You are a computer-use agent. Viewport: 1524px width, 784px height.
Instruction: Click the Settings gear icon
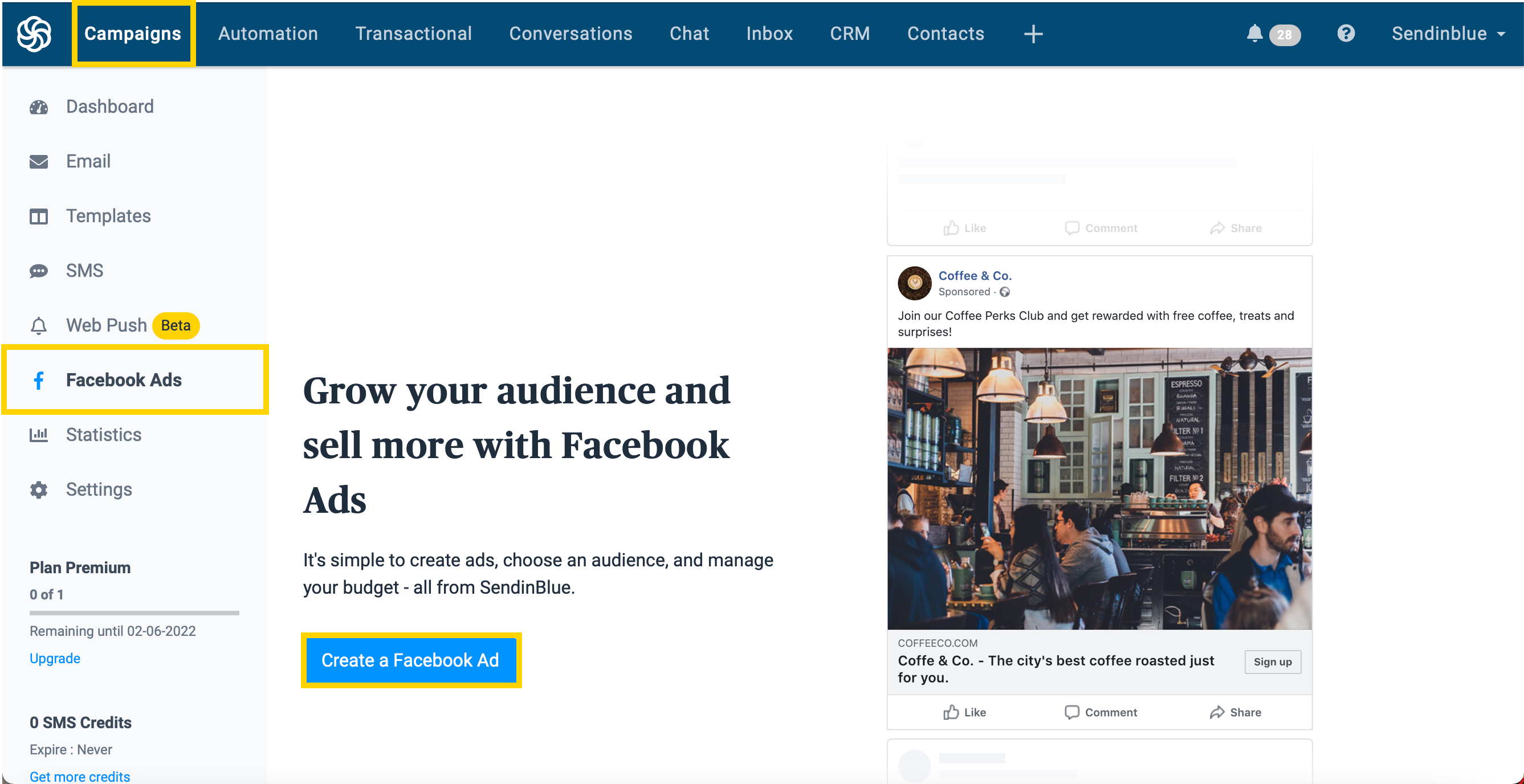point(38,489)
